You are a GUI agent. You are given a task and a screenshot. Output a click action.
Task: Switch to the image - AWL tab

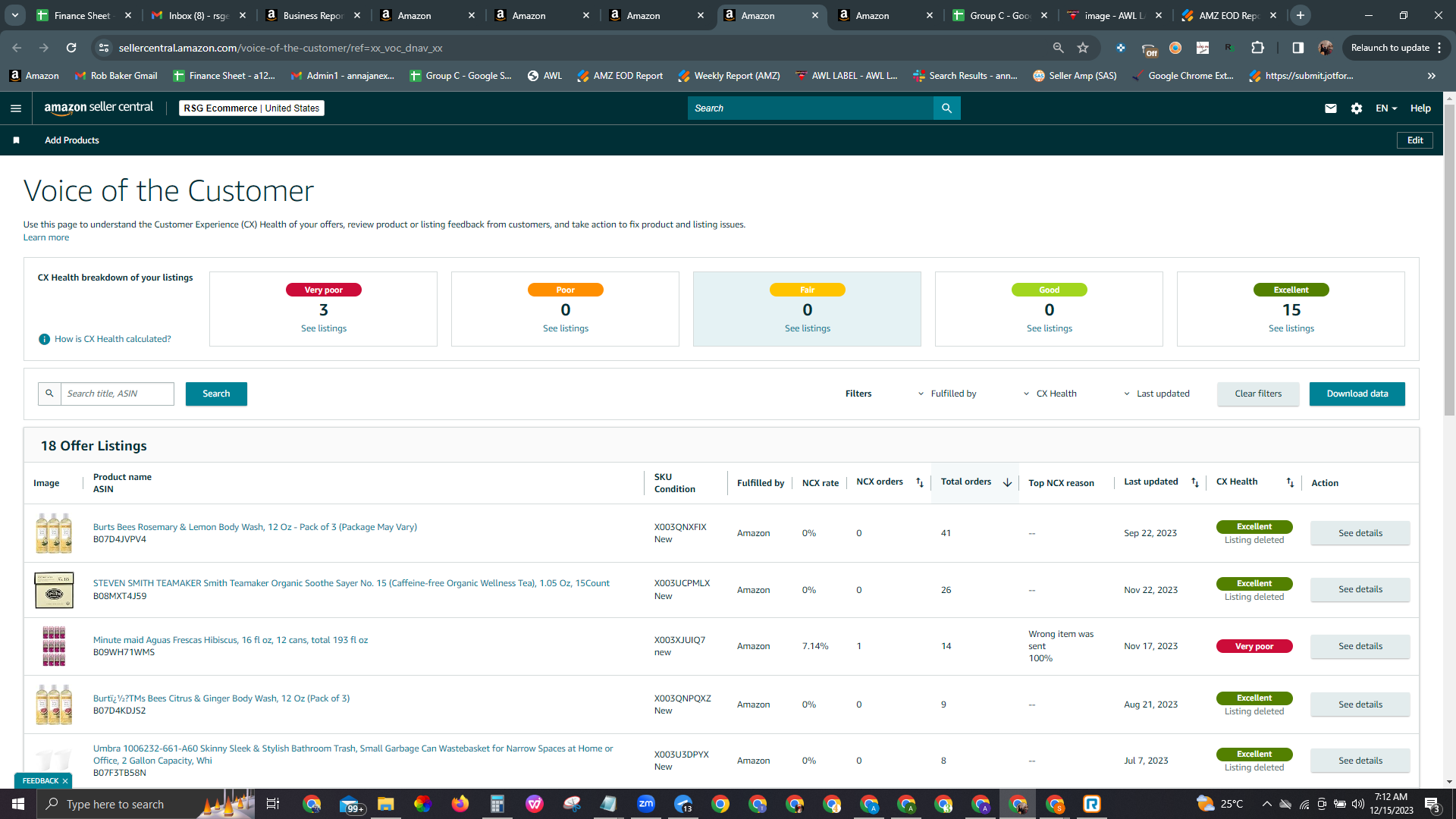coord(1116,15)
